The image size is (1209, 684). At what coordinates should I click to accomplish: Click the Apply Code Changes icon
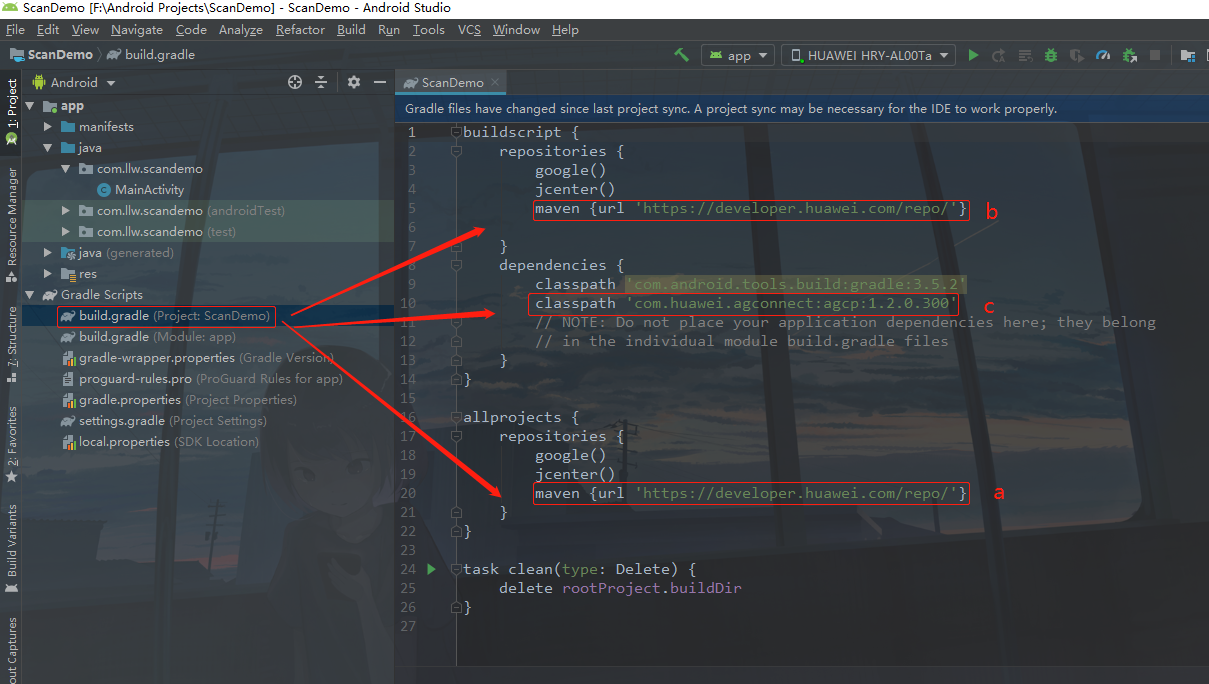[x=1025, y=56]
